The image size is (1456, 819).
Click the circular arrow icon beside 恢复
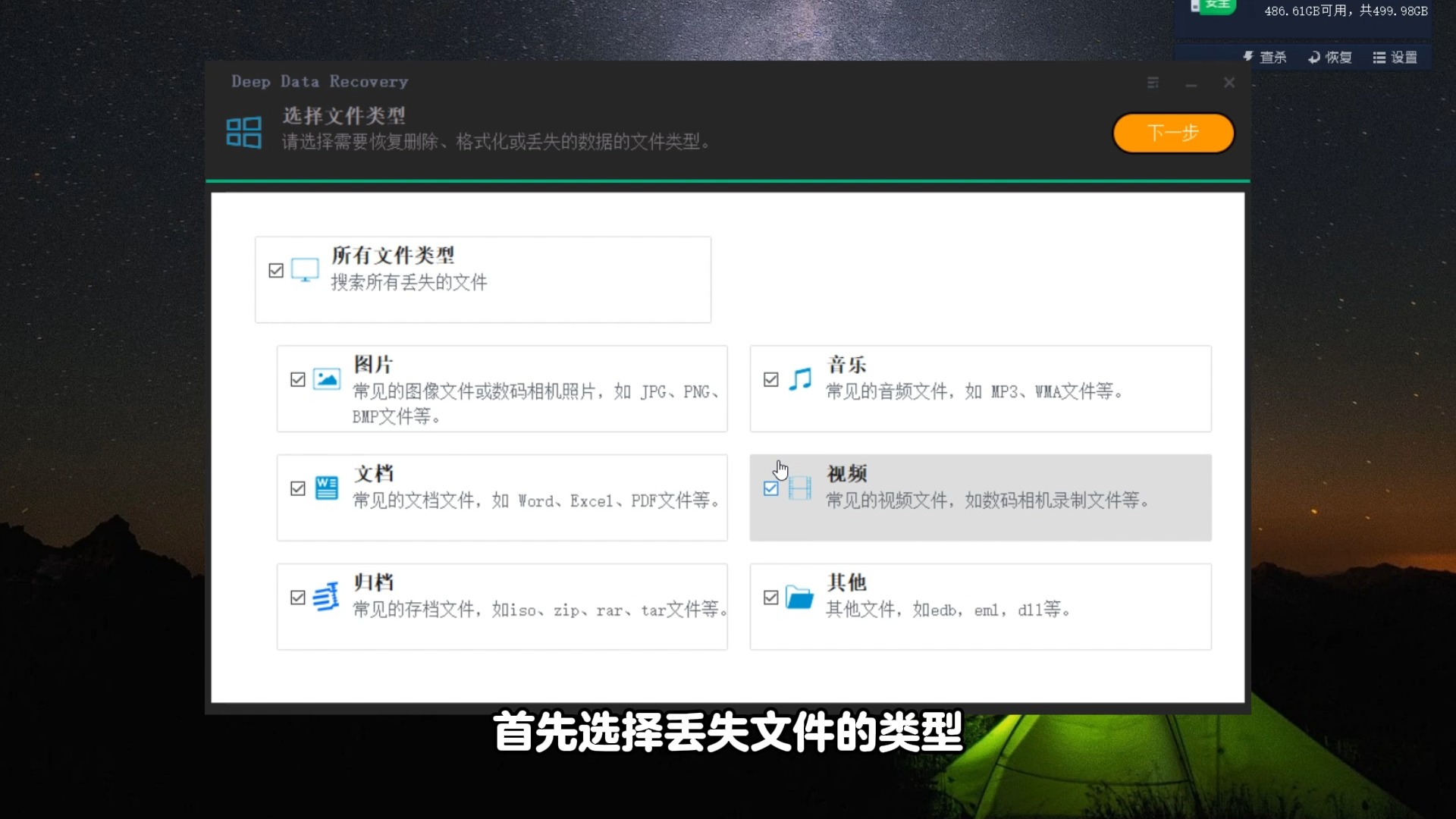1313,57
